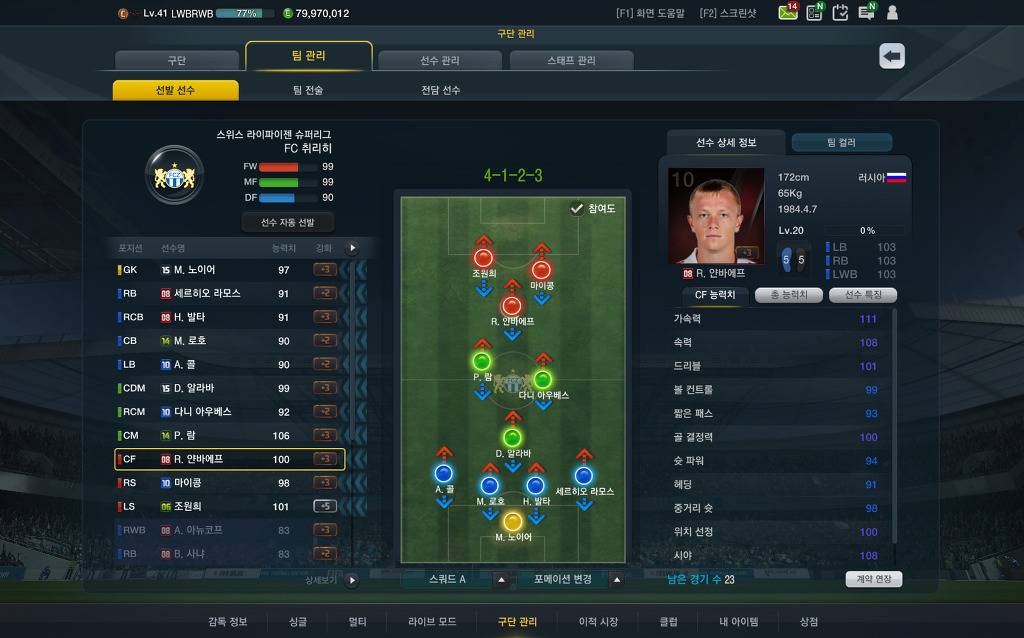Select M. 노이어 goalkeeper marker on pitch
Screen dimensions: 1024x638
[x=513, y=521]
